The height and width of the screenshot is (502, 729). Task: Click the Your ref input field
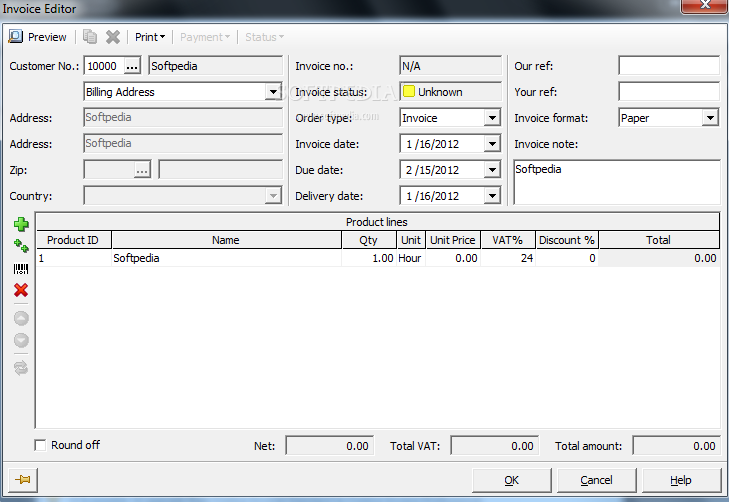(x=669, y=92)
